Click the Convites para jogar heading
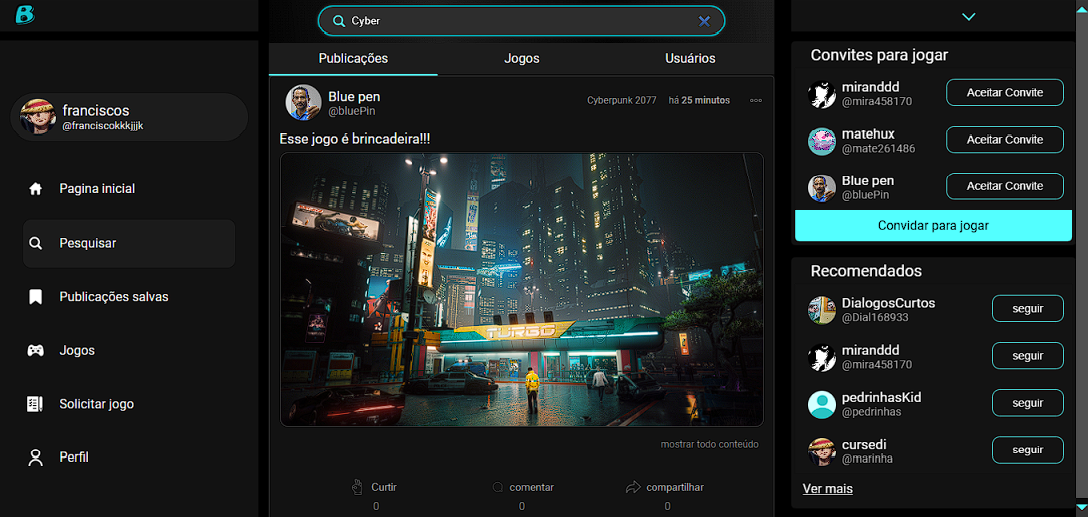Screen dimensions: 1088x517 [879, 56]
